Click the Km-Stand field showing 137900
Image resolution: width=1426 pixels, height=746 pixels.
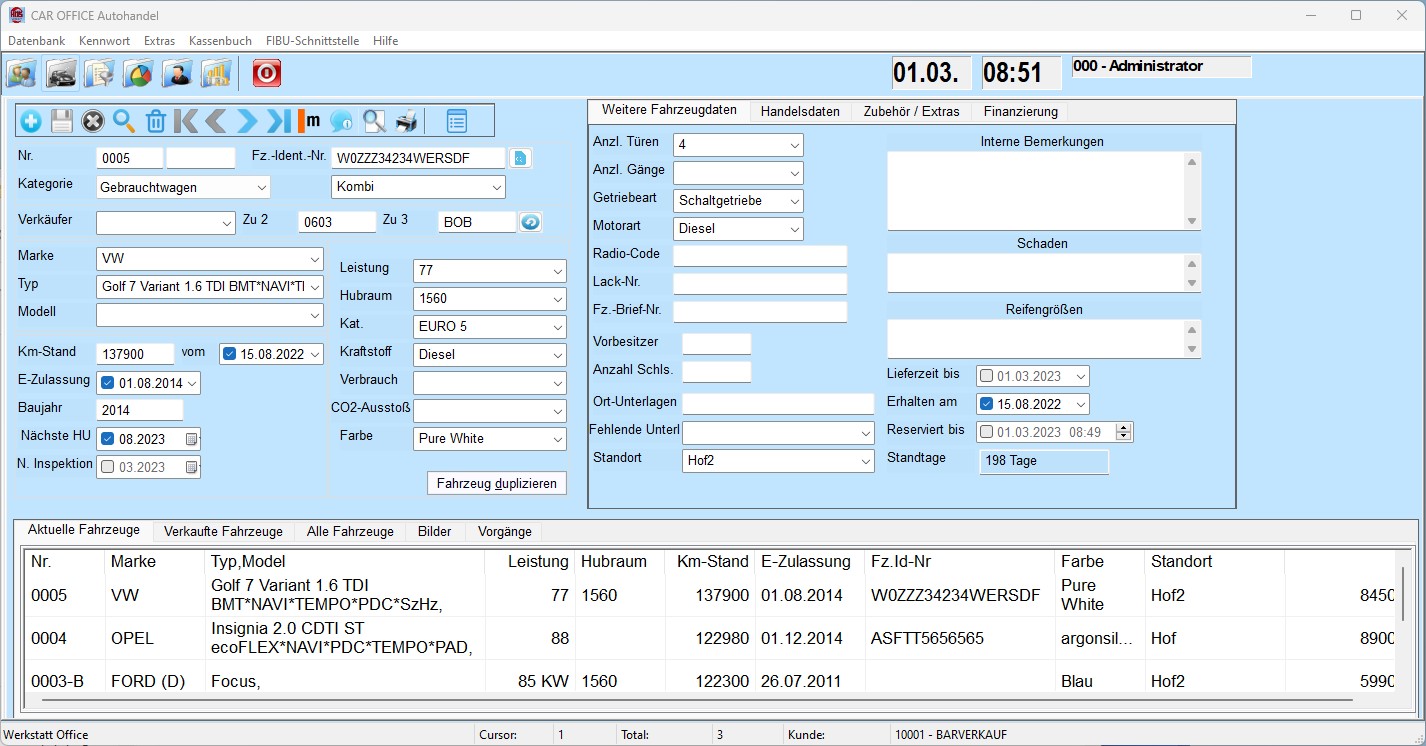pos(135,354)
